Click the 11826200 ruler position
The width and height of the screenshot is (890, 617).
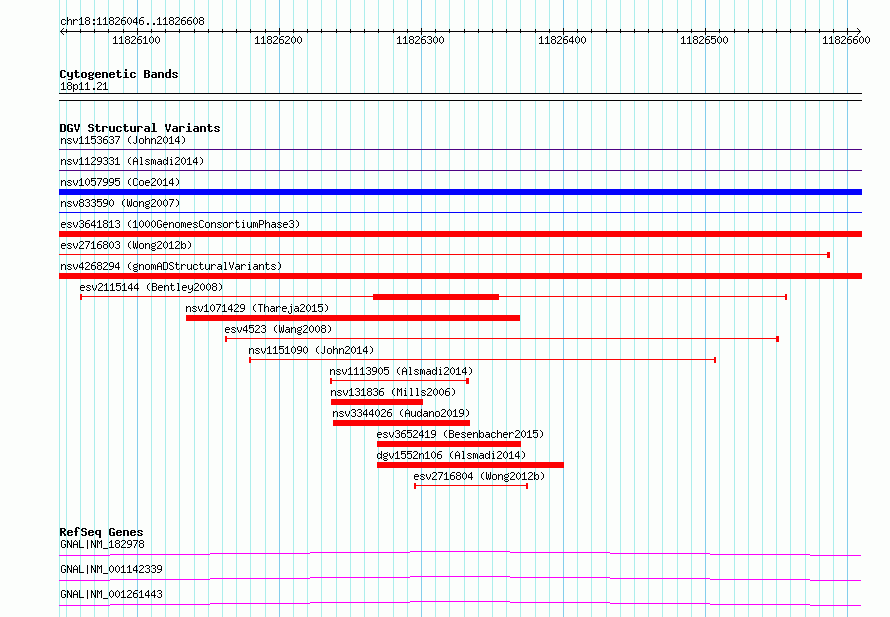[278, 40]
